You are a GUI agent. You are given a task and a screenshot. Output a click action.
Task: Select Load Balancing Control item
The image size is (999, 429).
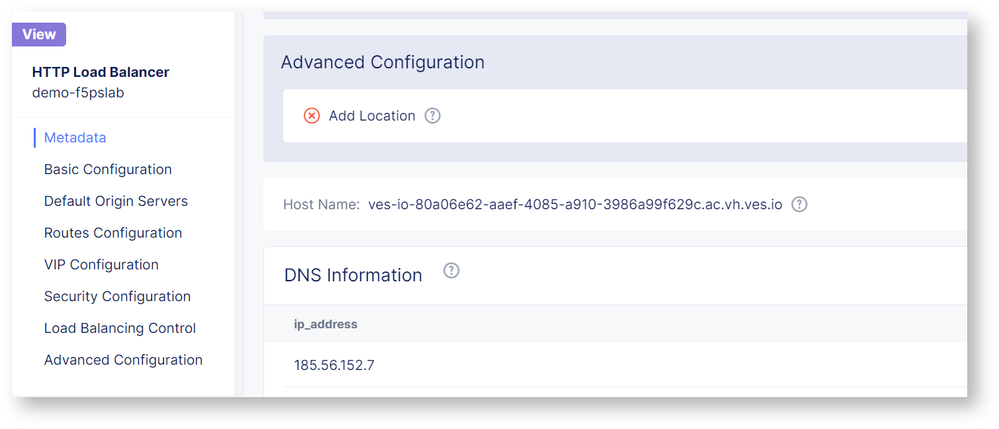point(120,328)
